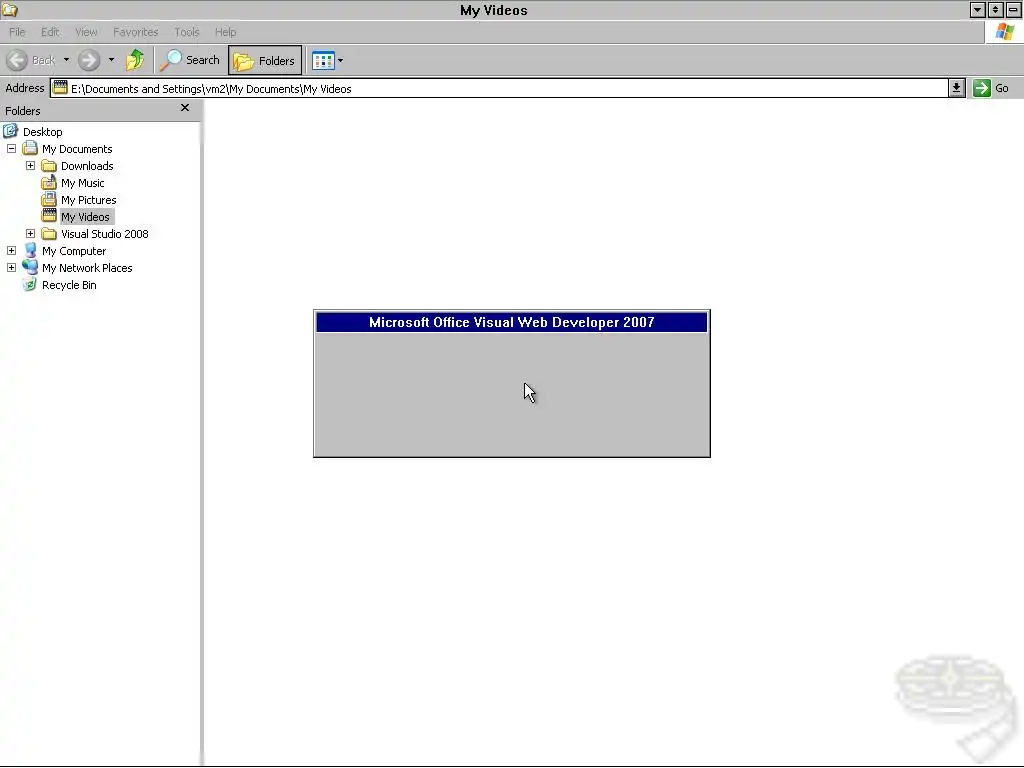1024x768 pixels.
Task: Expand the Visual Studio 2008 node
Action: click(30, 234)
